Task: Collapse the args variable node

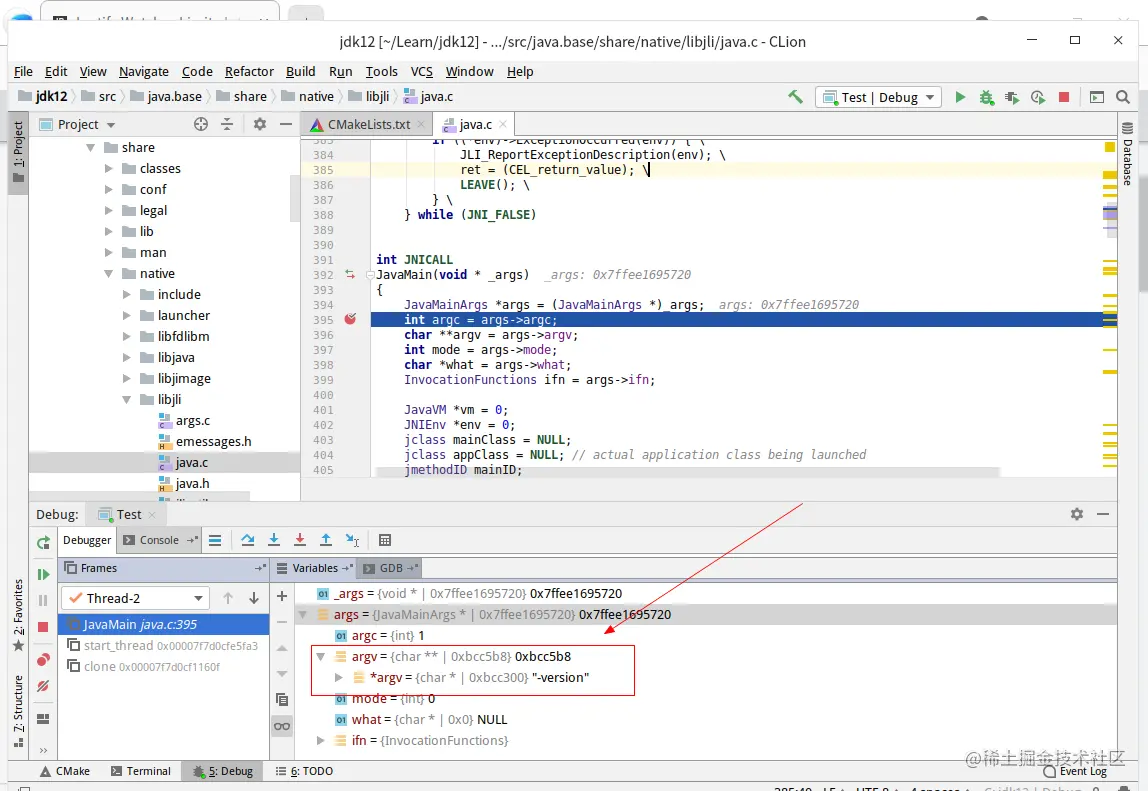Action: click(x=302, y=614)
